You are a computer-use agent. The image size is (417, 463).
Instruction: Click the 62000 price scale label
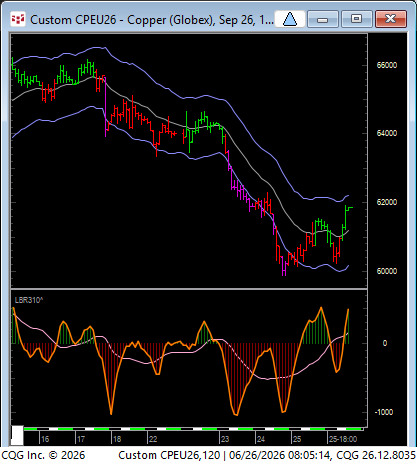click(x=387, y=202)
